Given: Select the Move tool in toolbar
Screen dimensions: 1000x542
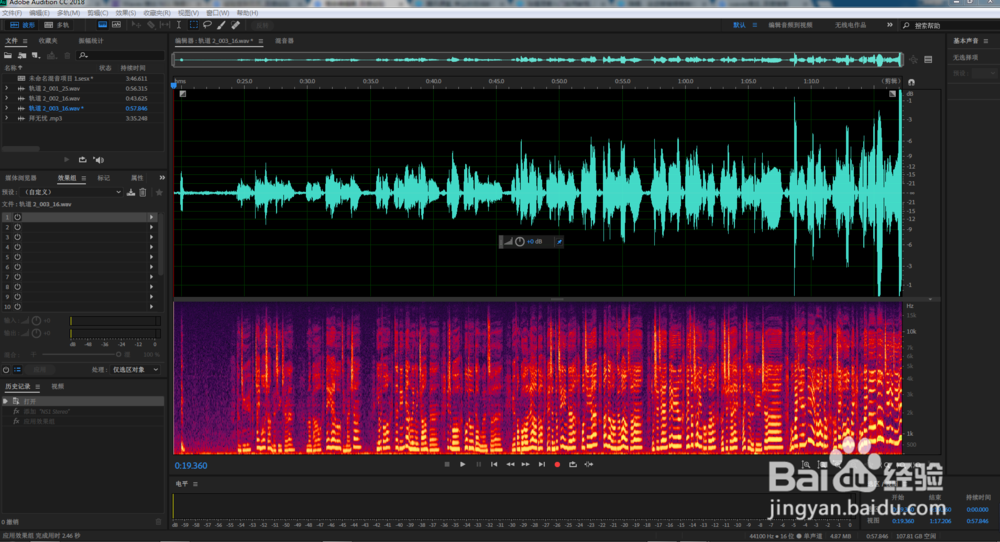Looking at the screenshot, I should pos(136,25).
